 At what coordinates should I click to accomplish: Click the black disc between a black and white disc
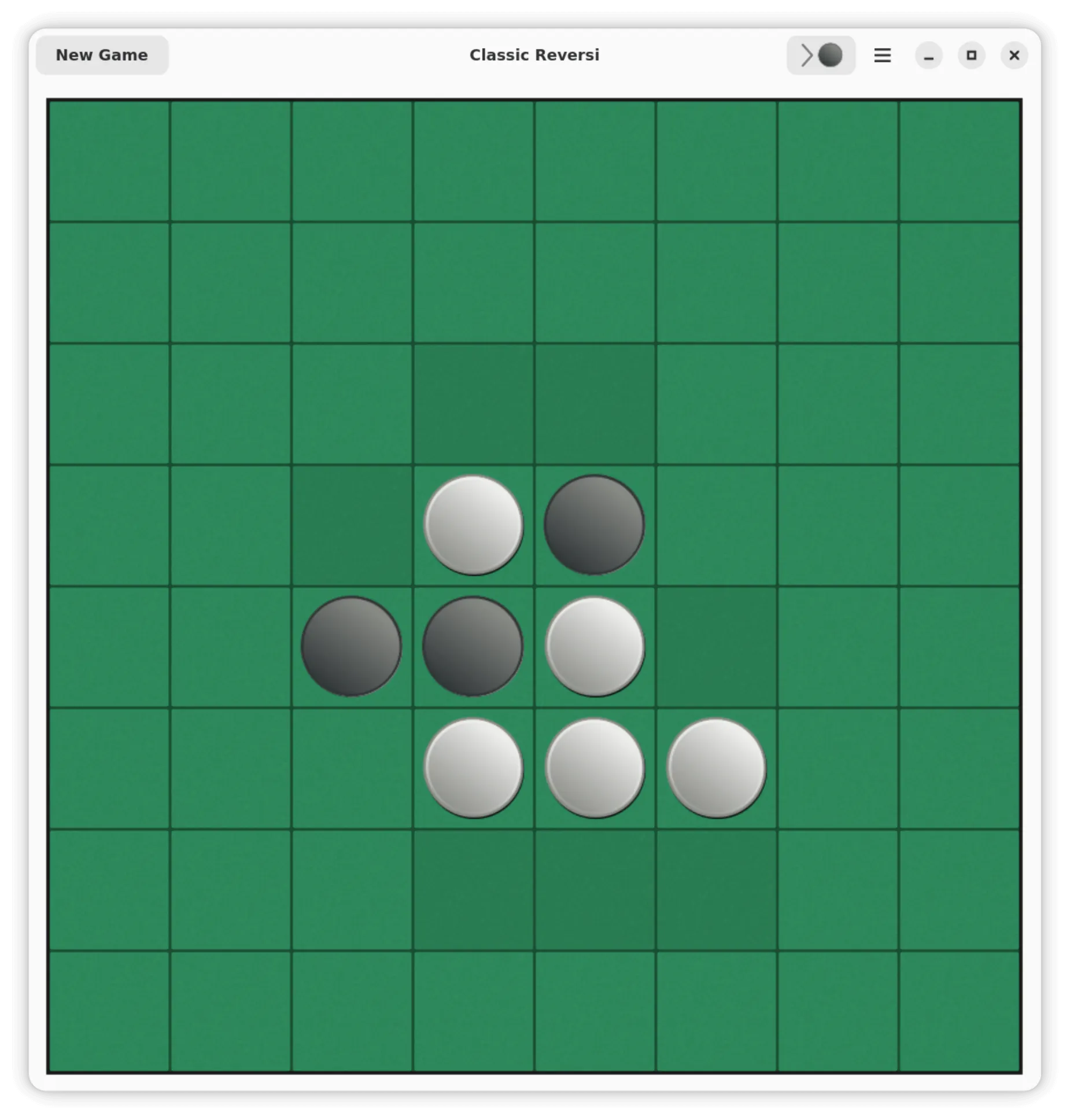pyautogui.click(x=473, y=647)
